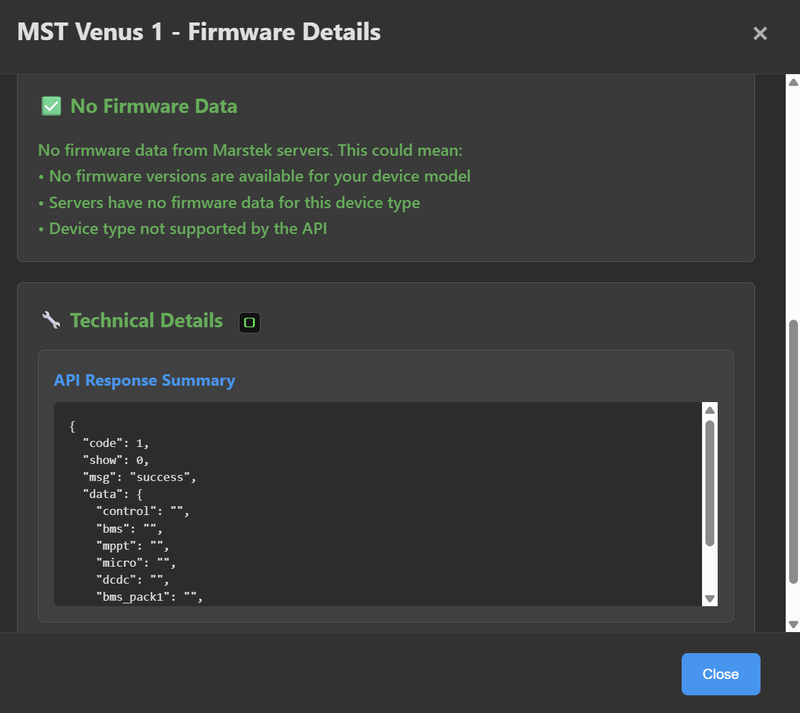
Task: Click the API Response Summary heading
Action: click(144, 380)
